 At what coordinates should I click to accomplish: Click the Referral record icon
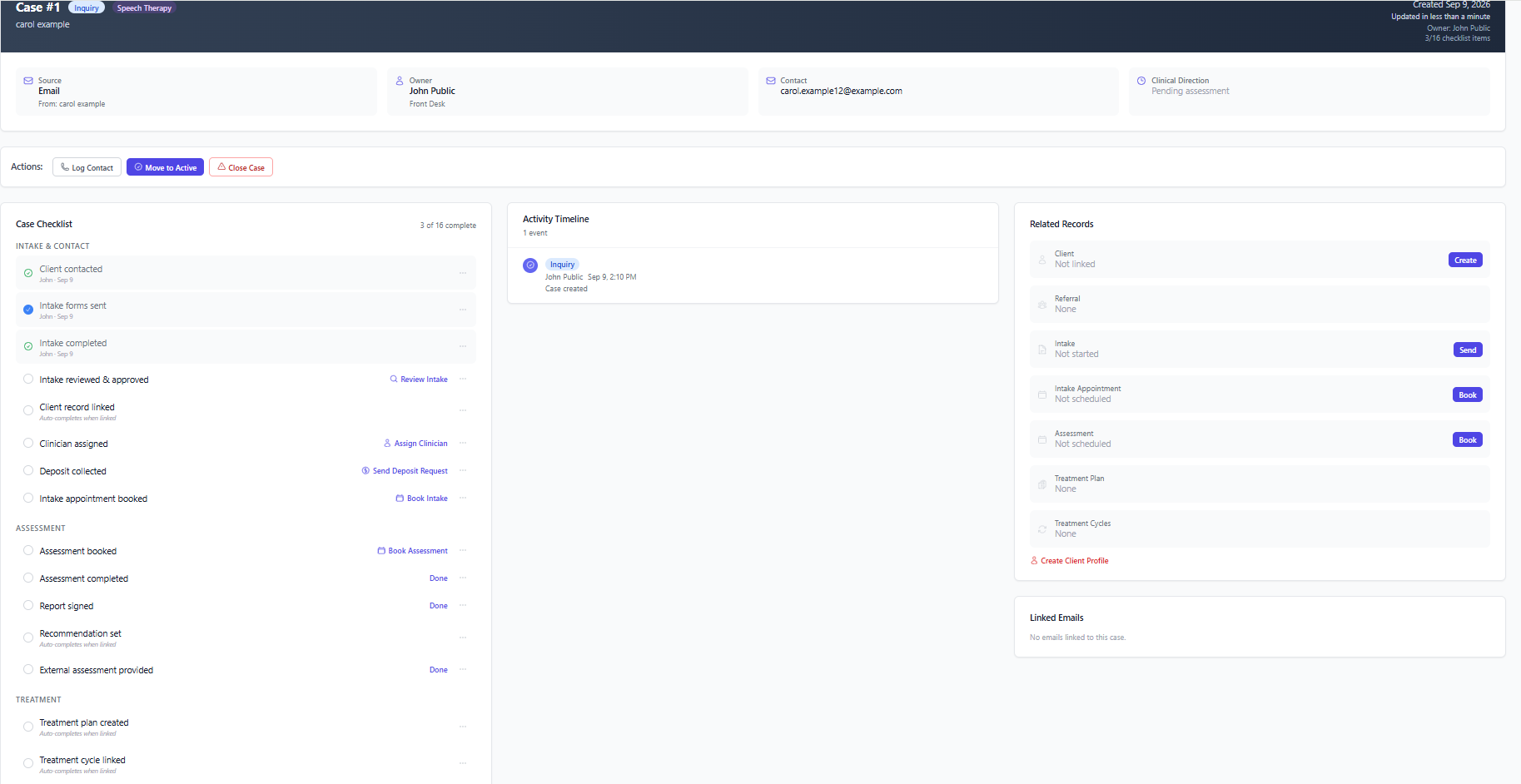[x=1042, y=305]
